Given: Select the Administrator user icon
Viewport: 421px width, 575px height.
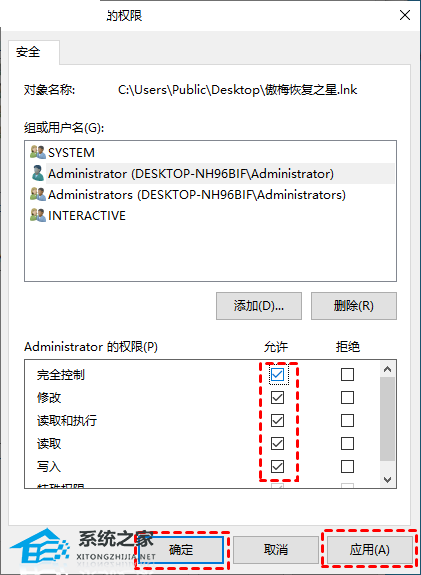Looking at the screenshot, I should pos(38,173).
